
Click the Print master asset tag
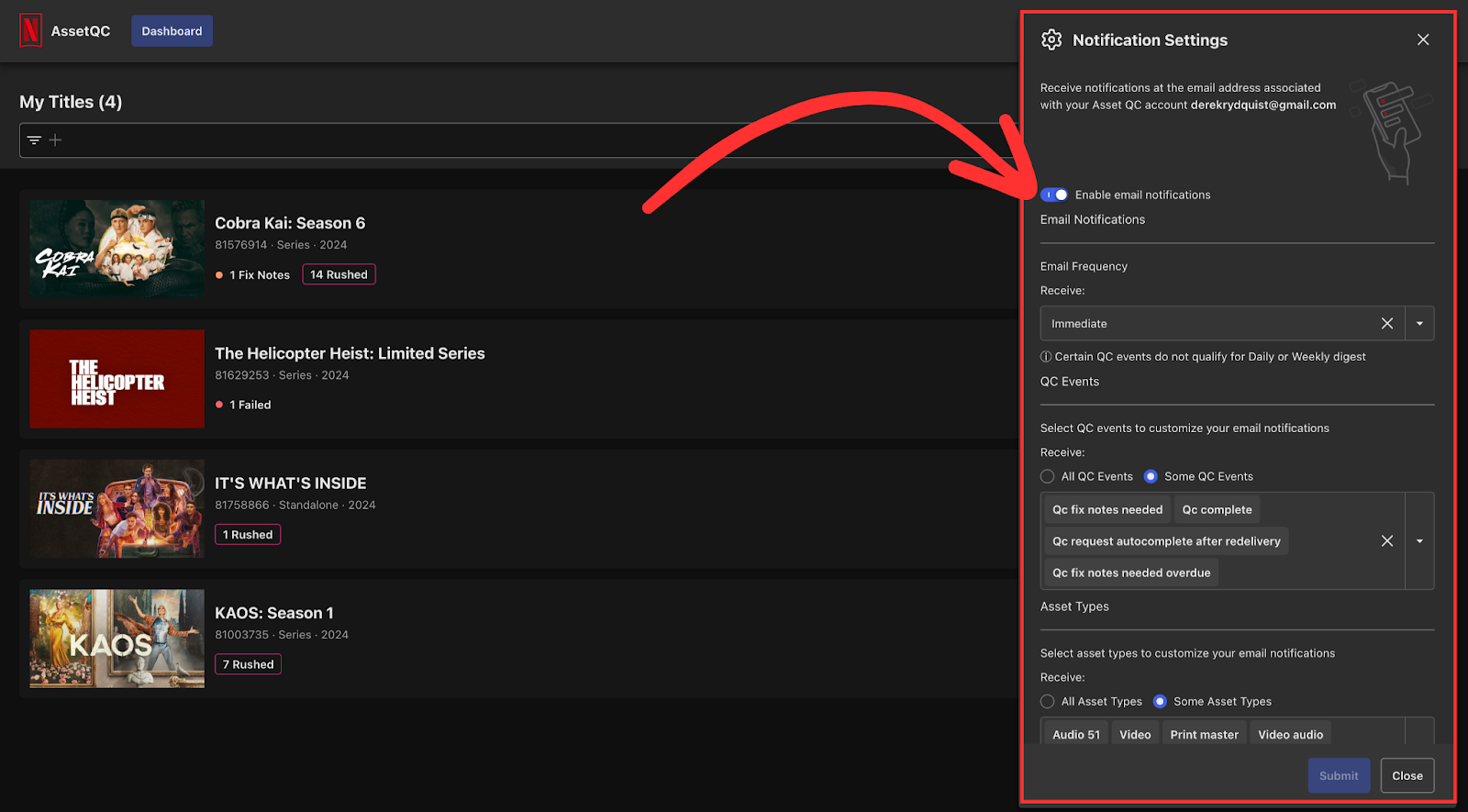pyautogui.click(x=1204, y=734)
